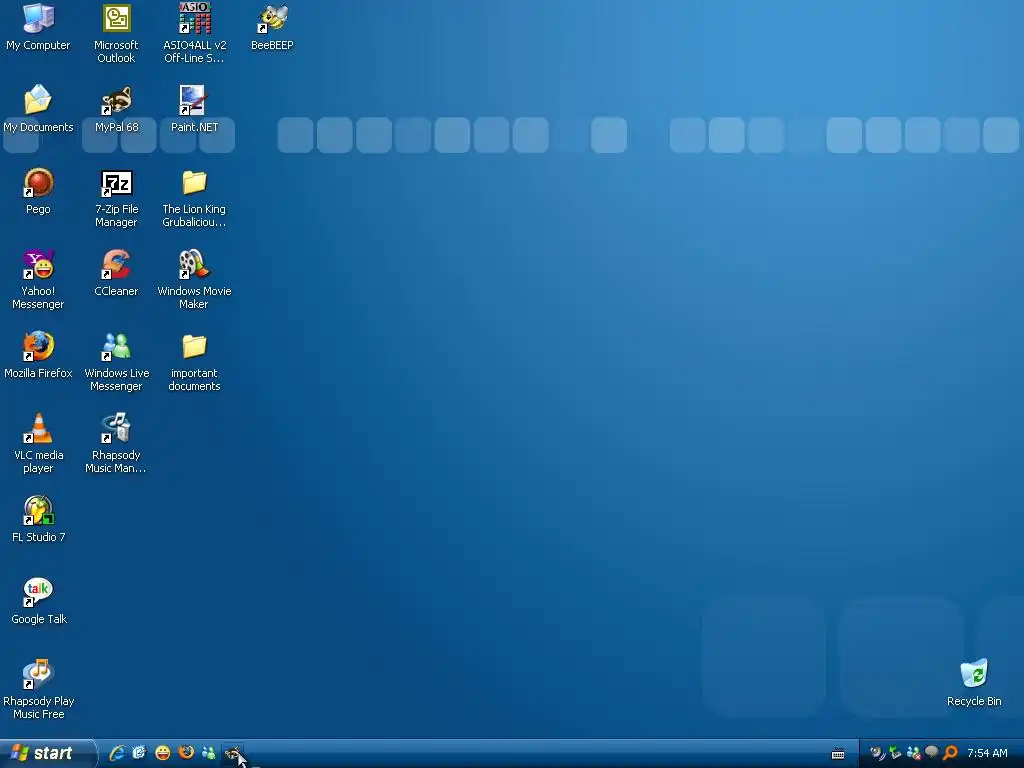Open the BeeBEEP shortcut on desktop
Viewport: 1024px width, 768px height.
click(x=272, y=27)
